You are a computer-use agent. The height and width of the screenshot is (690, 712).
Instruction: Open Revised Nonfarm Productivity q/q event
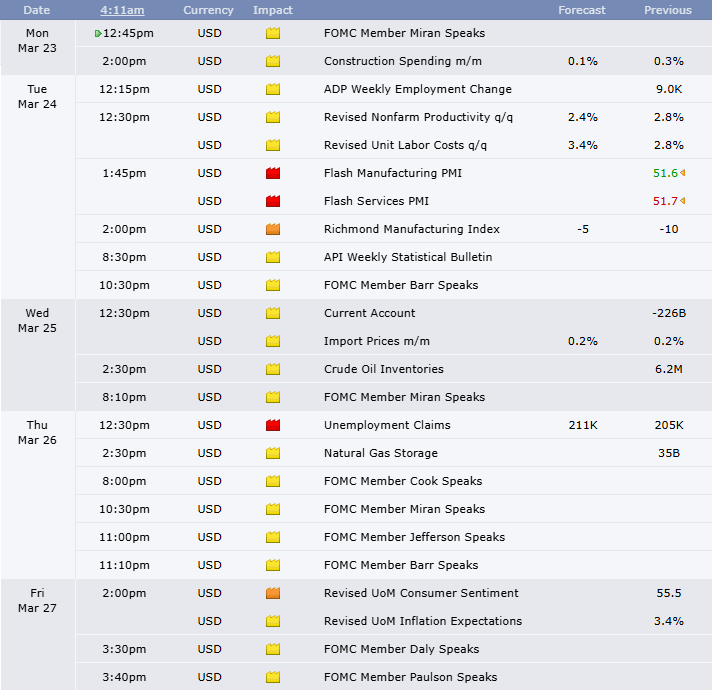418,117
